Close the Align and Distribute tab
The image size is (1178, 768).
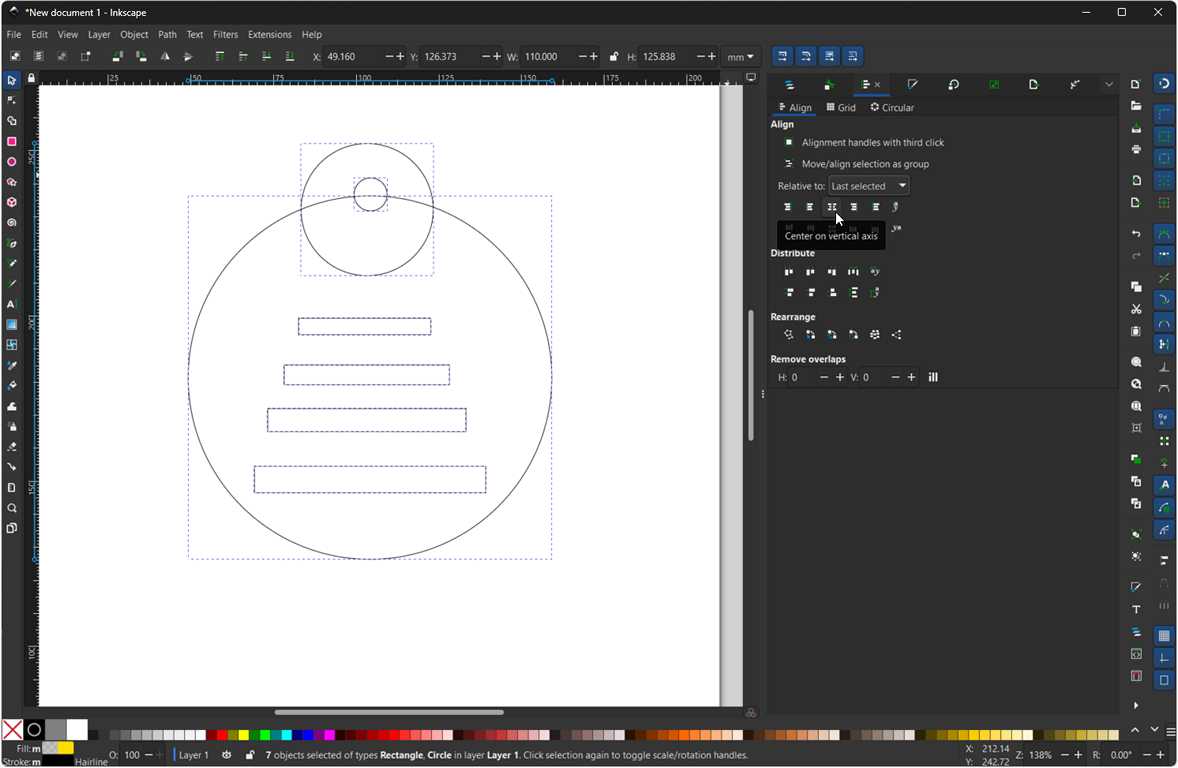[877, 85]
